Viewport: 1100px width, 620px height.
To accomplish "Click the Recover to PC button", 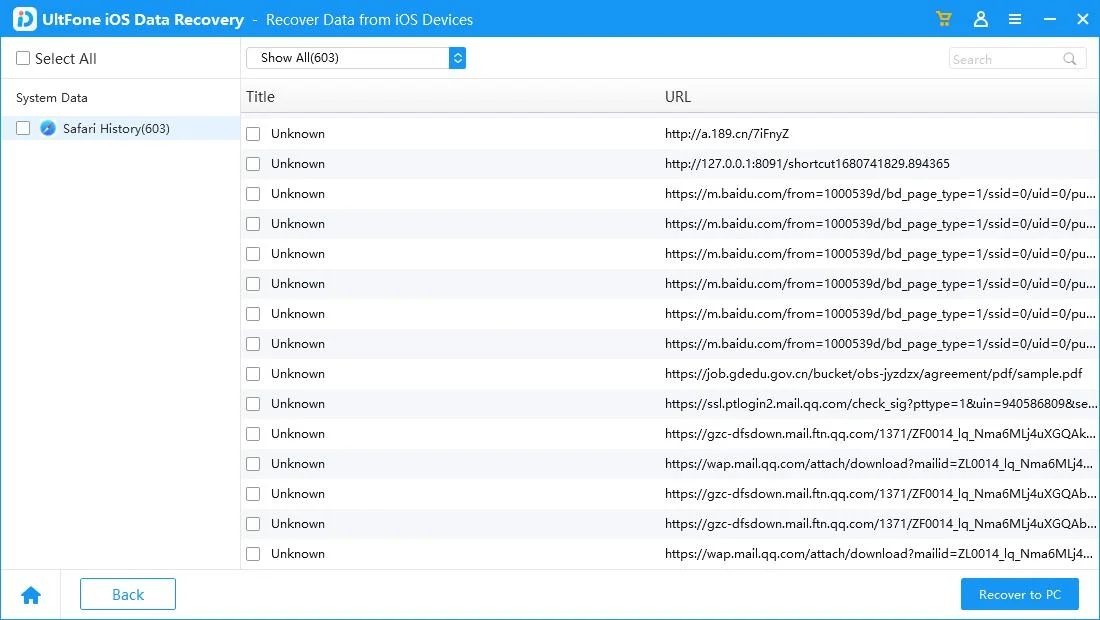I will (x=1019, y=594).
